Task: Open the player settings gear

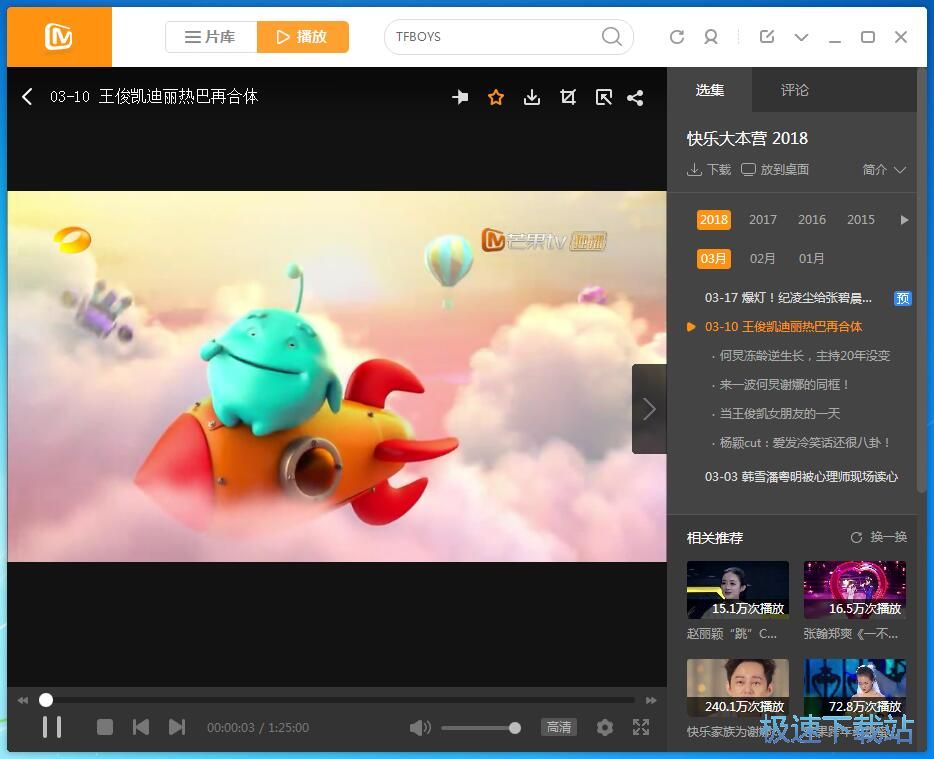Action: [x=605, y=727]
